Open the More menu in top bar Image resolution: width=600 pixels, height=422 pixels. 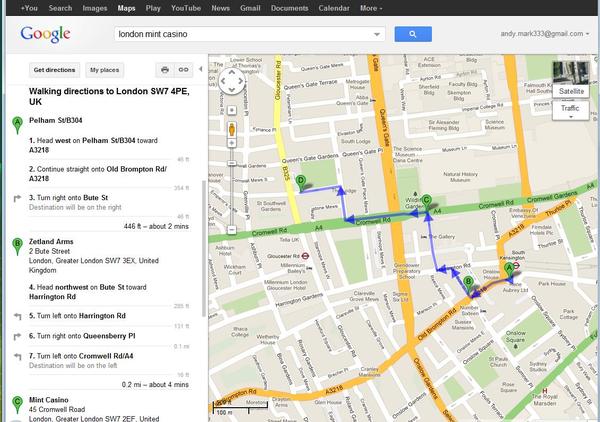[x=371, y=8]
